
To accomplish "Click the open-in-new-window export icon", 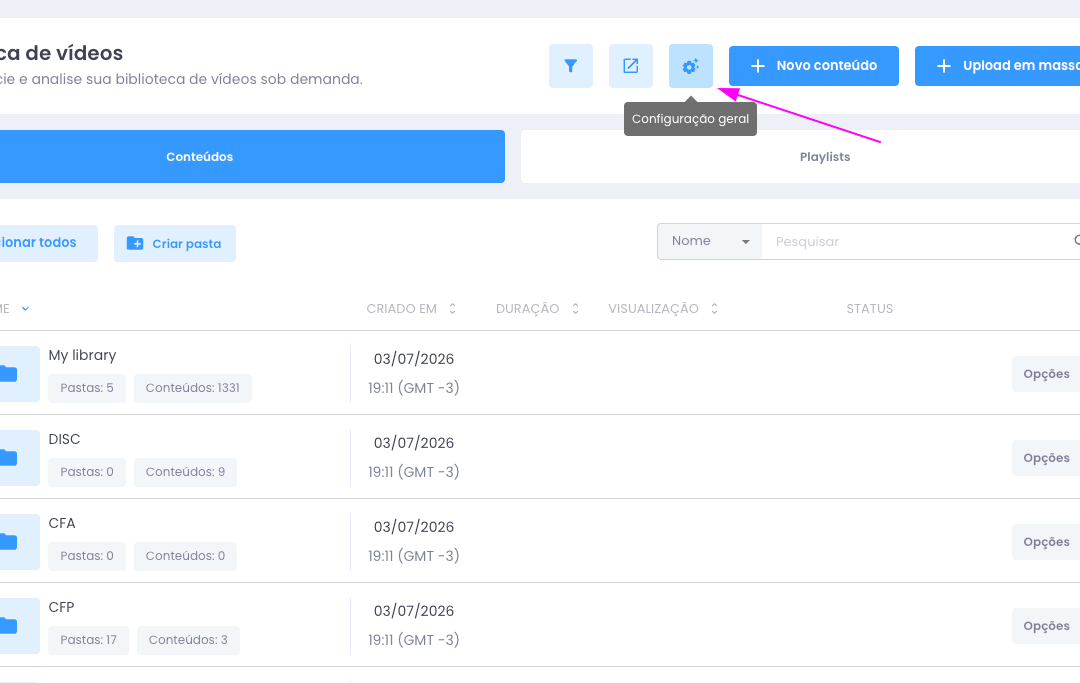I will pyautogui.click(x=630, y=66).
